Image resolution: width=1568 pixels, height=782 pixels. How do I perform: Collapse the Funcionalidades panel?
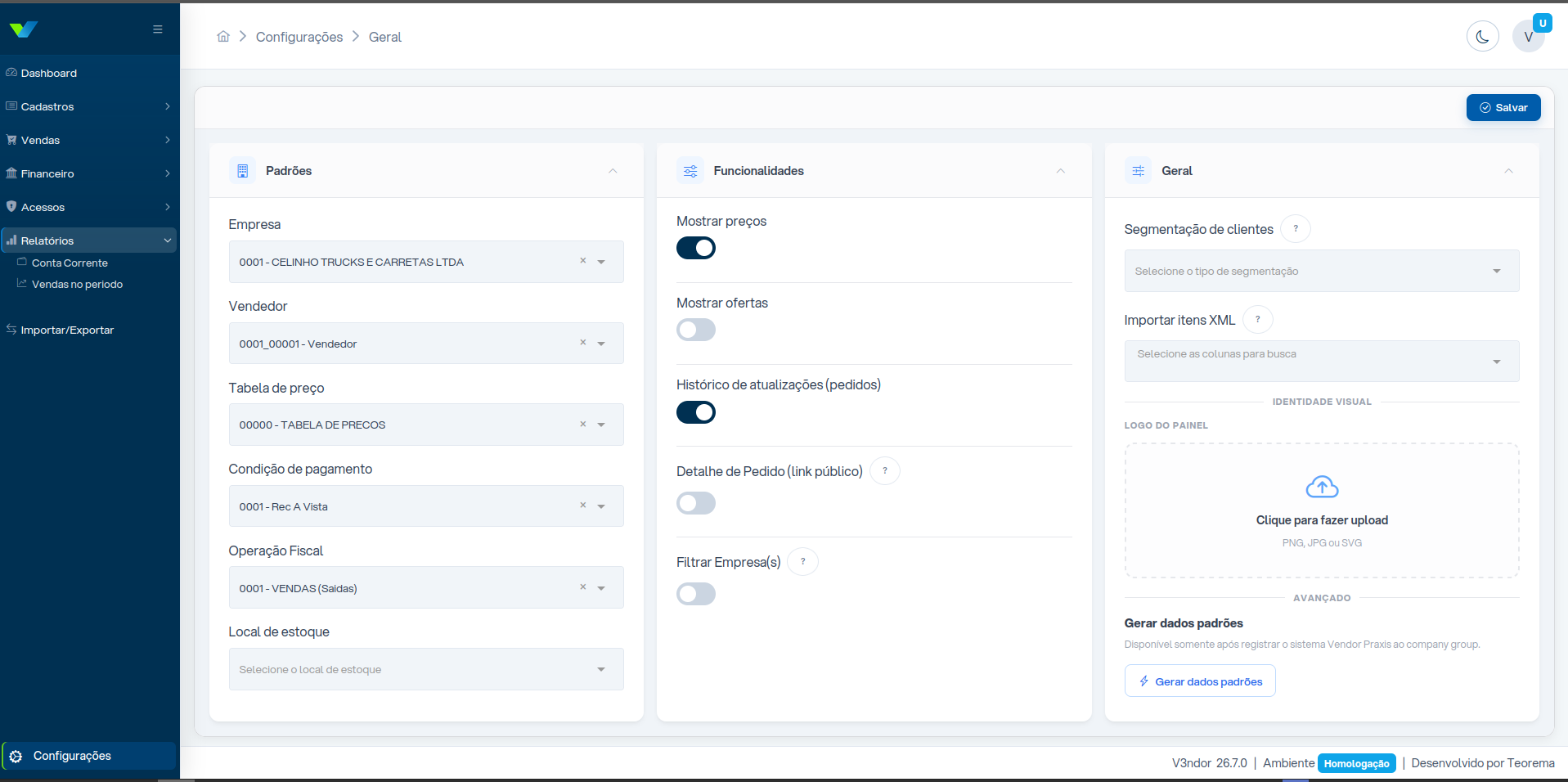tap(1061, 171)
